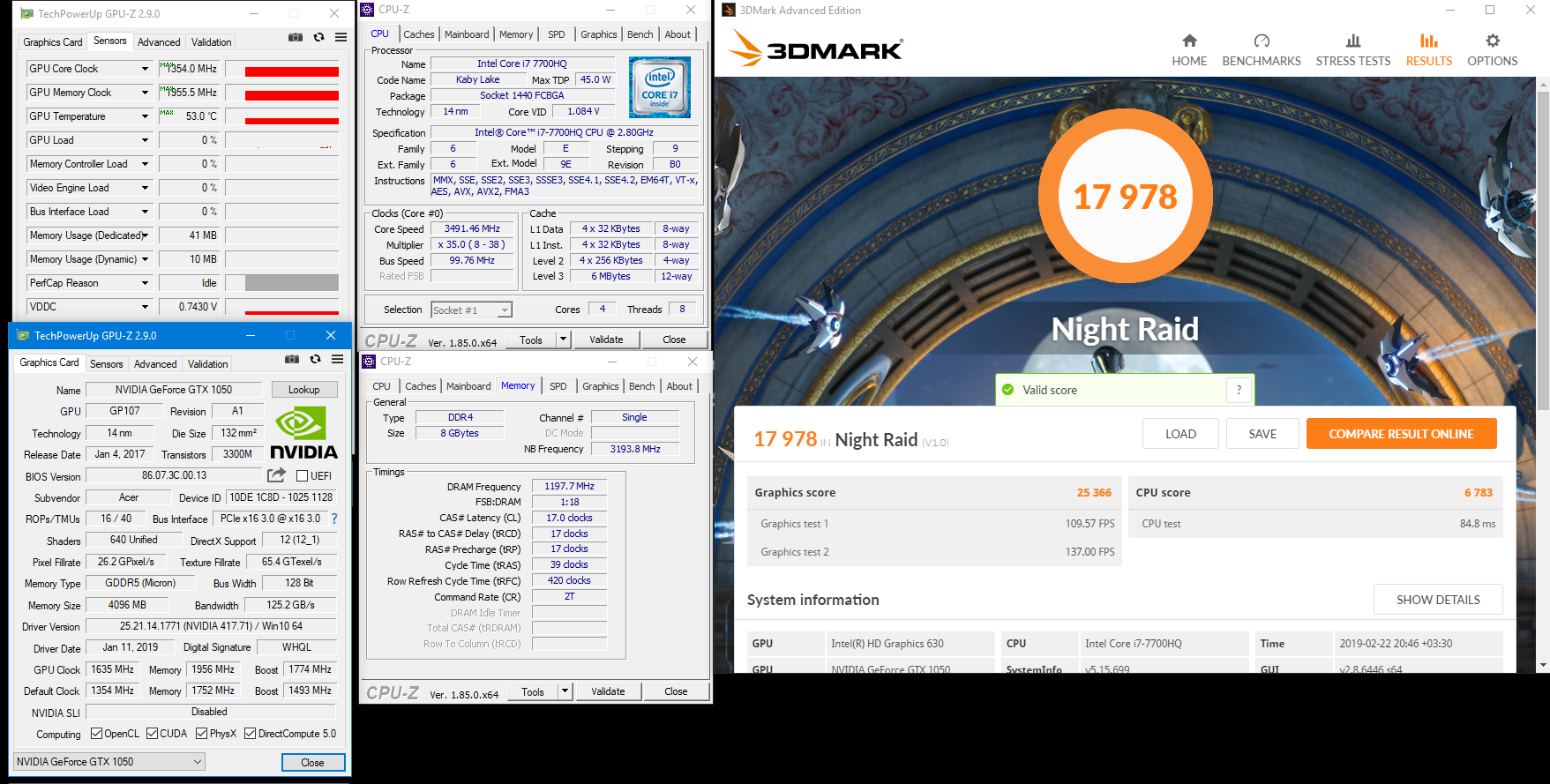Viewport: 1550px width, 784px height.
Task: Open 3DMark OPTIONS gear icon
Action: click(1493, 41)
